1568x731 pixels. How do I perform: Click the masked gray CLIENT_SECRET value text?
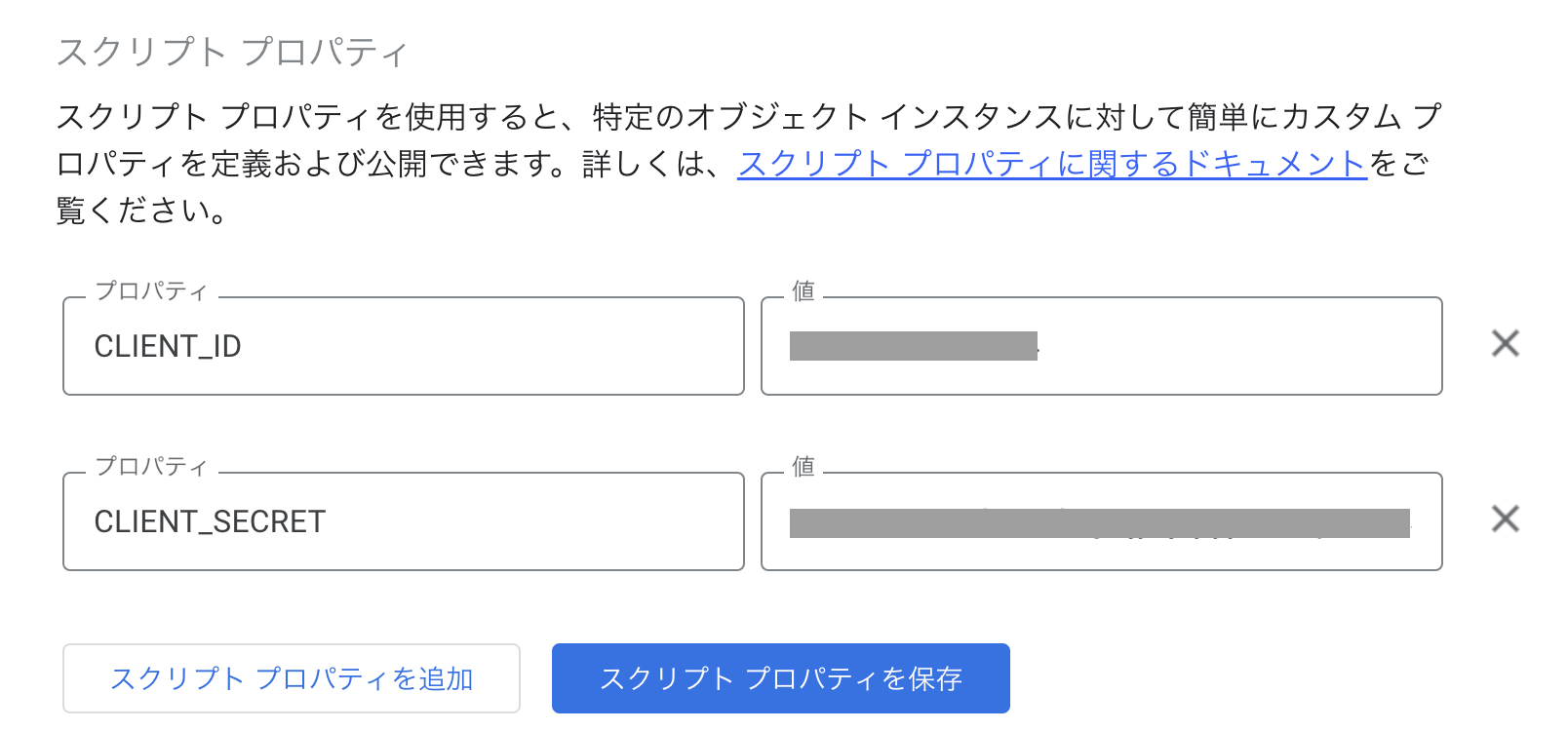pyautogui.click(x=1099, y=523)
